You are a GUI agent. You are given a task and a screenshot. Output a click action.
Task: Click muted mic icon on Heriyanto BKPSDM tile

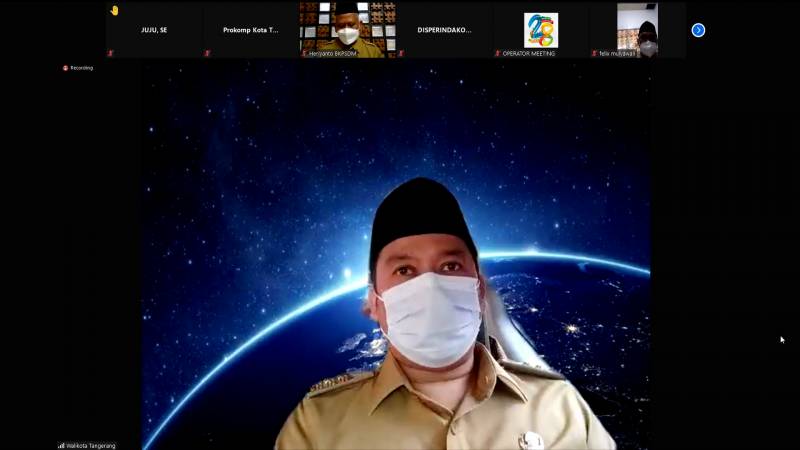pyautogui.click(x=305, y=53)
